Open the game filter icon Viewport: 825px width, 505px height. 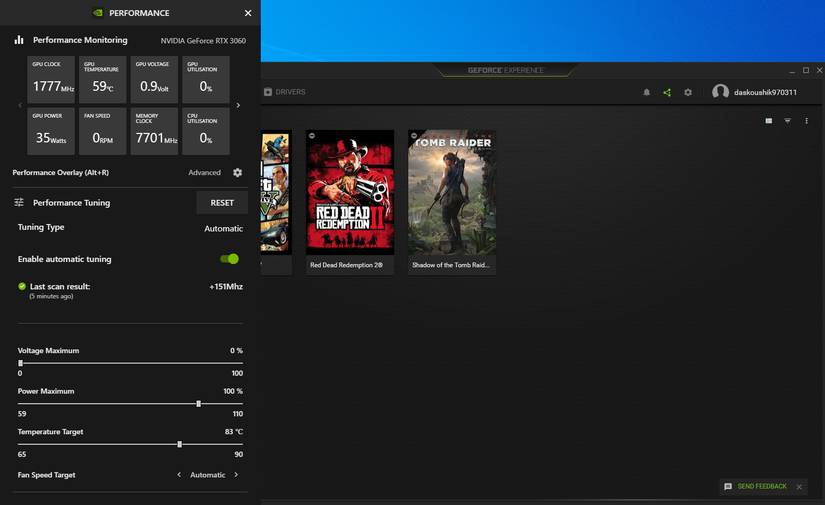click(x=788, y=121)
